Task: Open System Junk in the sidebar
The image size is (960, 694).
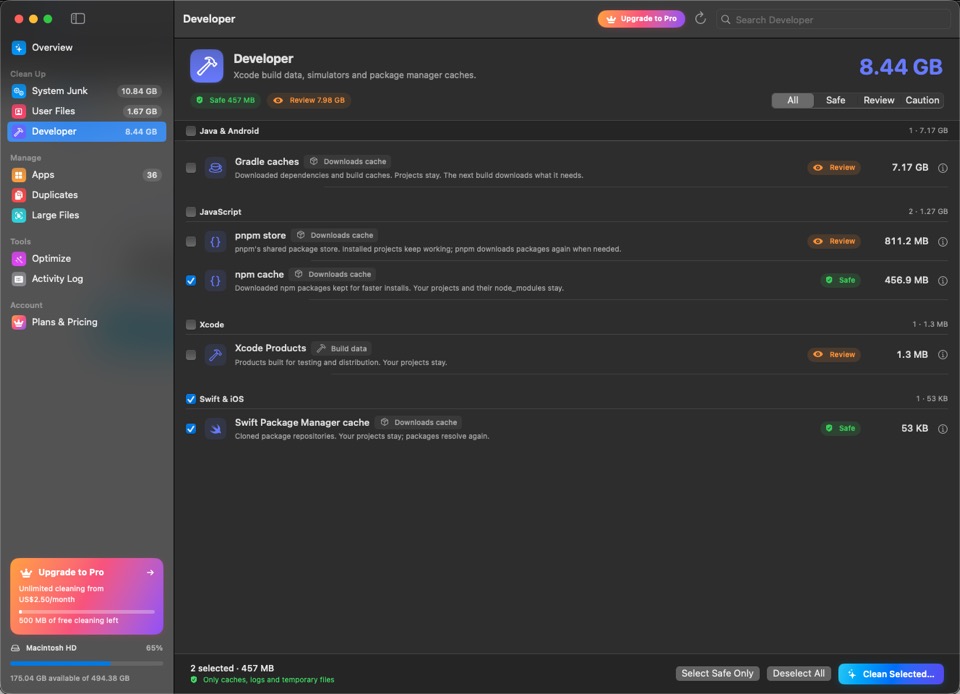Action: pyautogui.click(x=86, y=91)
